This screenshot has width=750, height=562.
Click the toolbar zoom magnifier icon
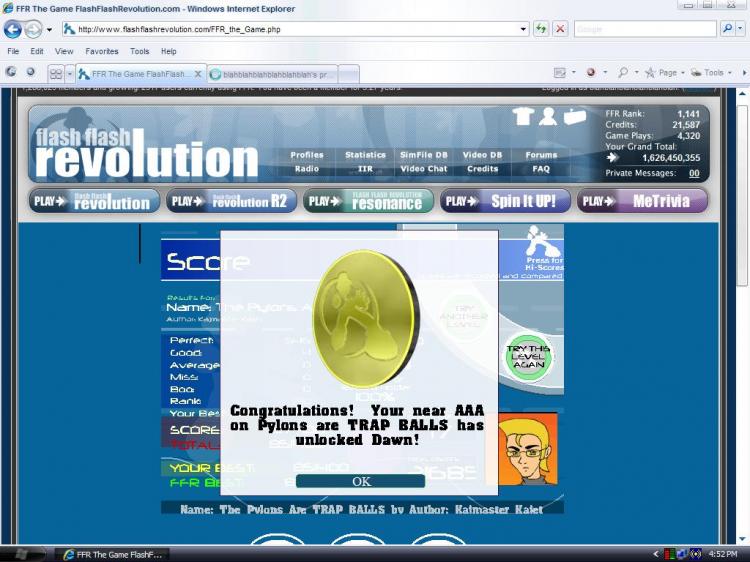(623, 73)
